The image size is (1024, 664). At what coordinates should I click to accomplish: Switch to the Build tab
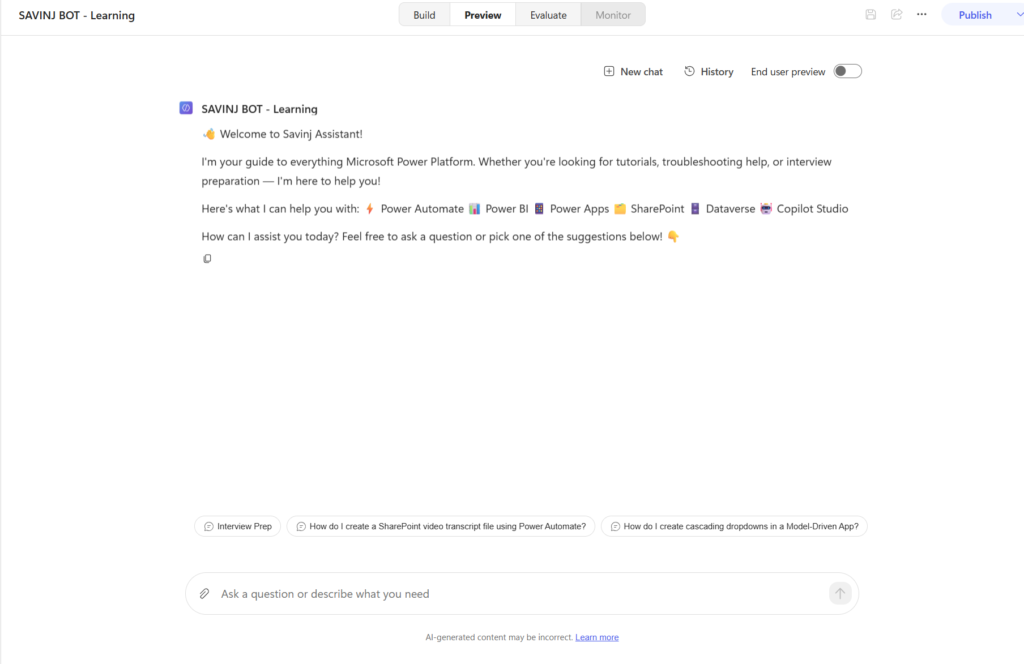pyautogui.click(x=424, y=15)
